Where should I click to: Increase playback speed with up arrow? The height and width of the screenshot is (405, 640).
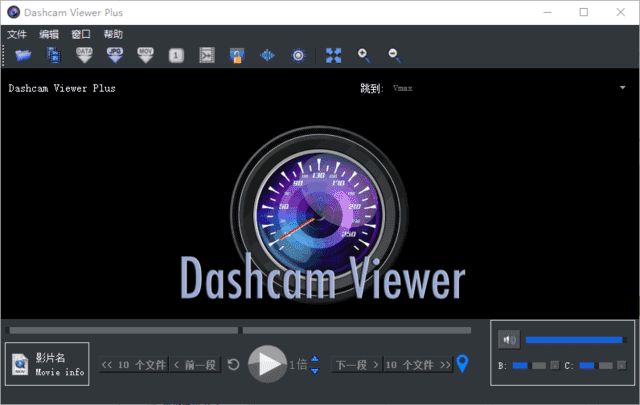point(314,360)
